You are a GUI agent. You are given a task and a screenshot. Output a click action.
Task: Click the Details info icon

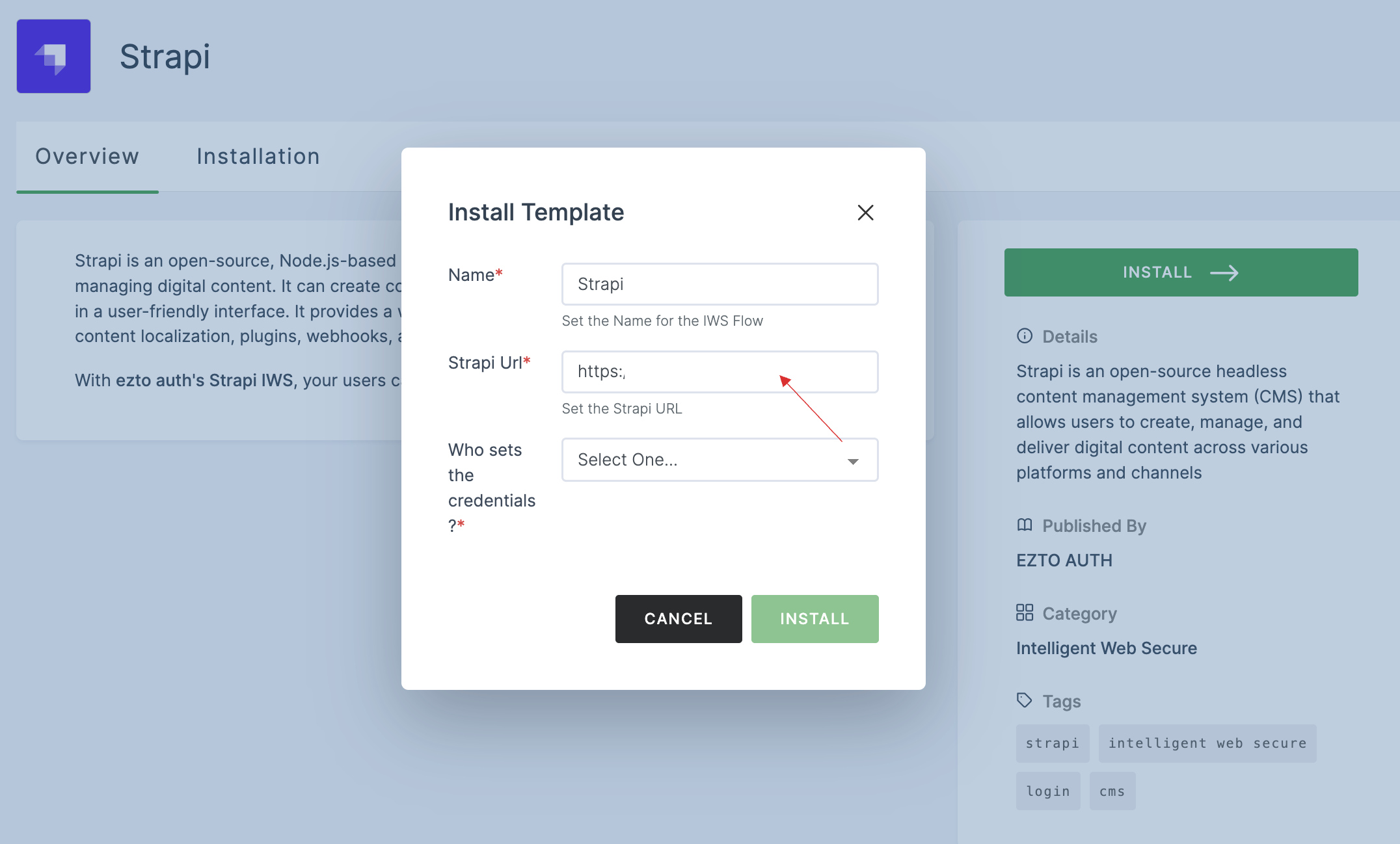[x=1025, y=336]
